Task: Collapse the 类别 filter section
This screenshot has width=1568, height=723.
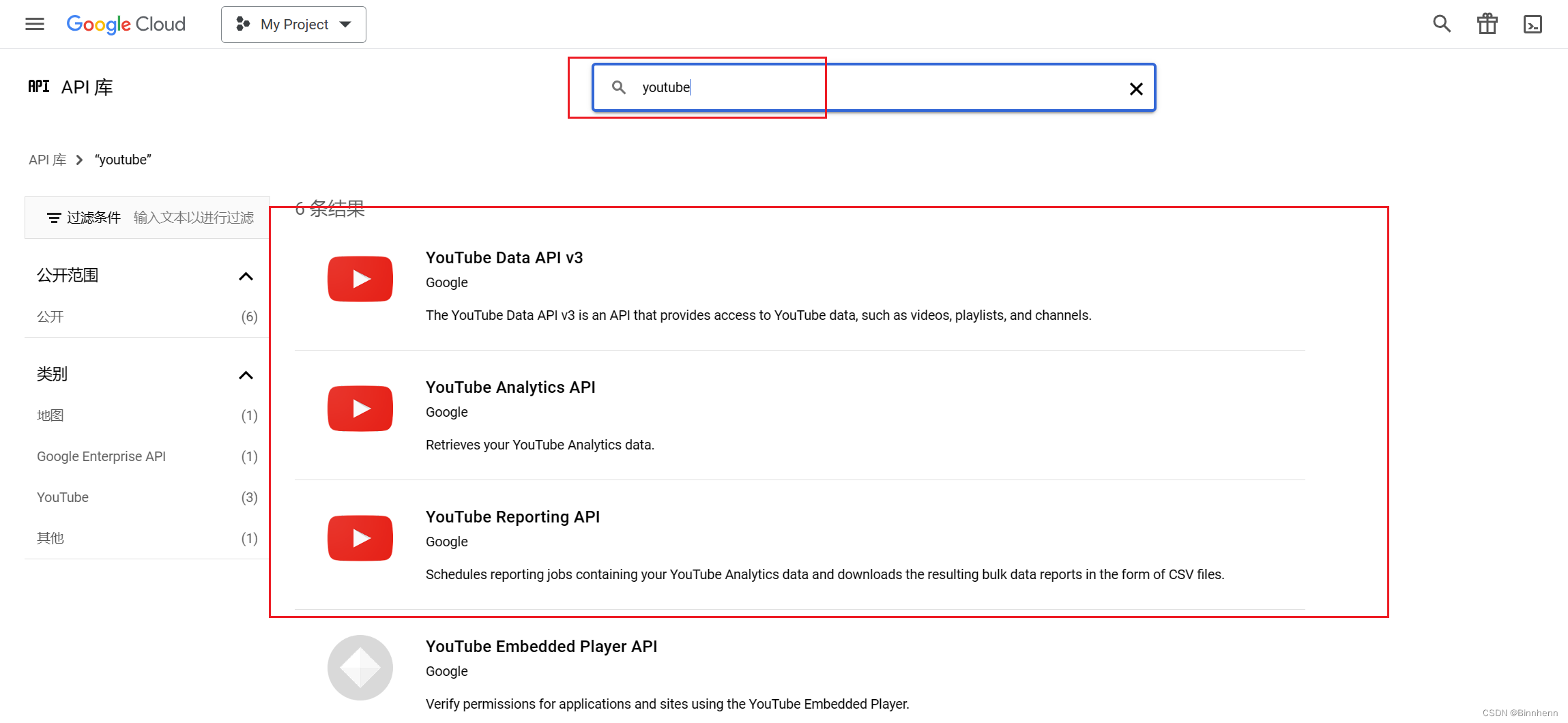Action: (x=246, y=374)
